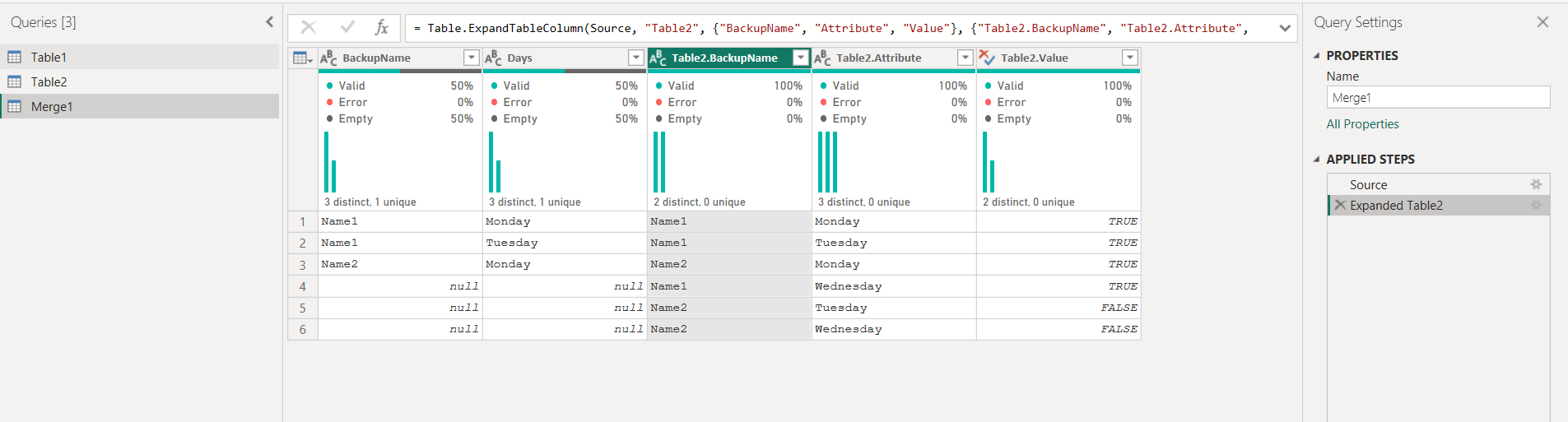Click the Name2 cell in BackupName row 3
The width and height of the screenshot is (1568, 422).
pyautogui.click(x=400, y=264)
